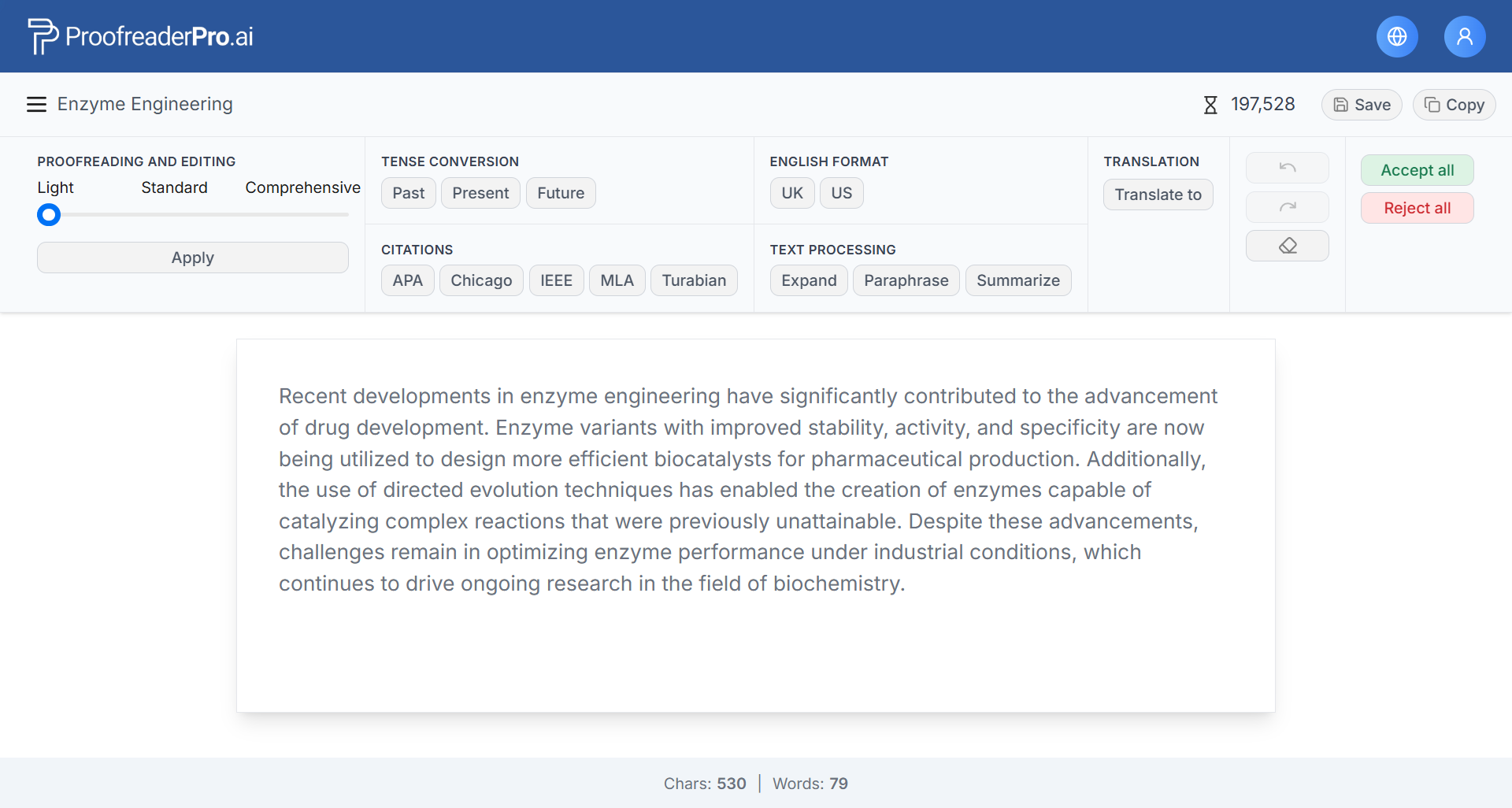Click the eraser clear button
Image resolution: width=1512 pixels, height=808 pixels.
(1287, 246)
